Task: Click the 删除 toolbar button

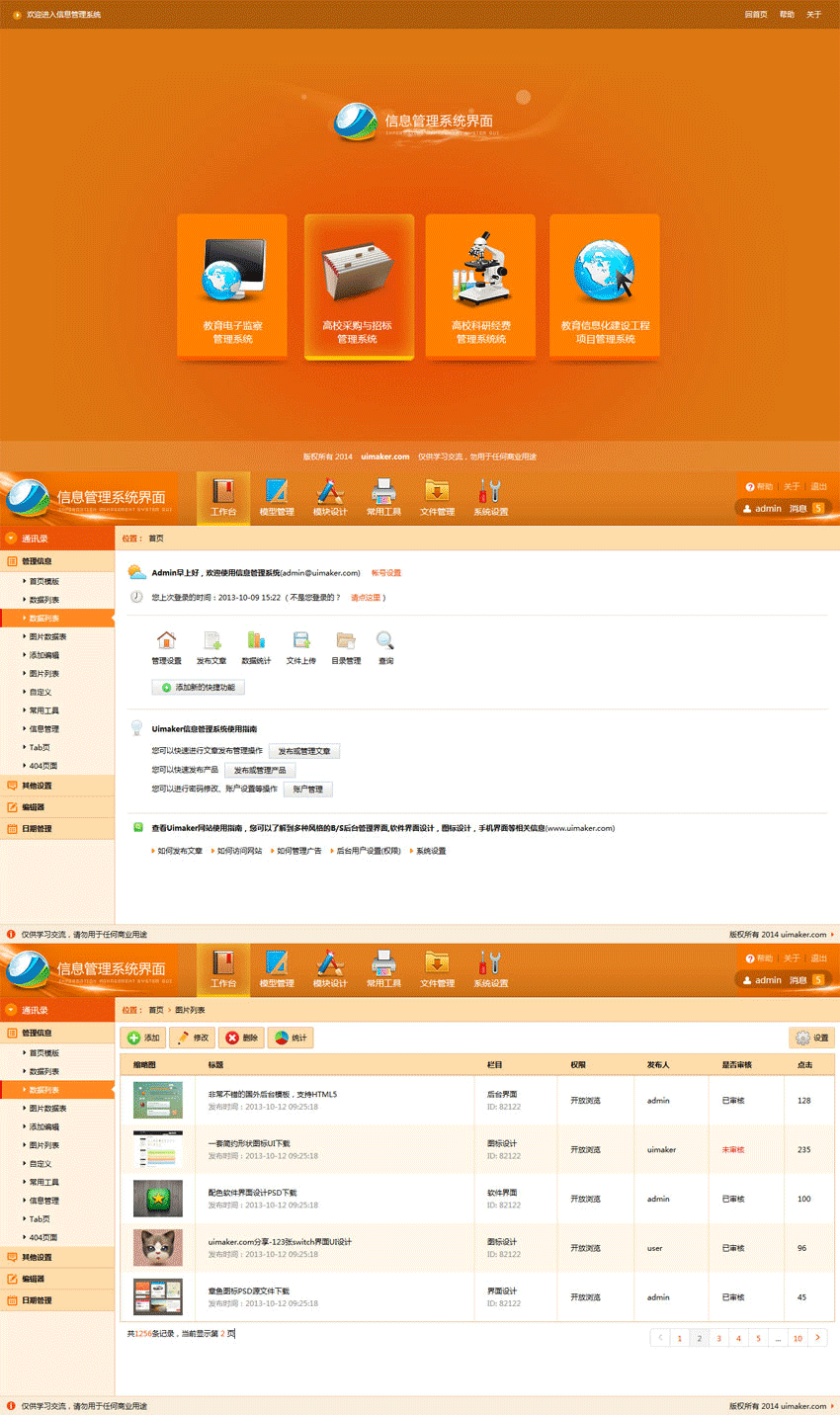Action: pyautogui.click(x=241, y=1038)
